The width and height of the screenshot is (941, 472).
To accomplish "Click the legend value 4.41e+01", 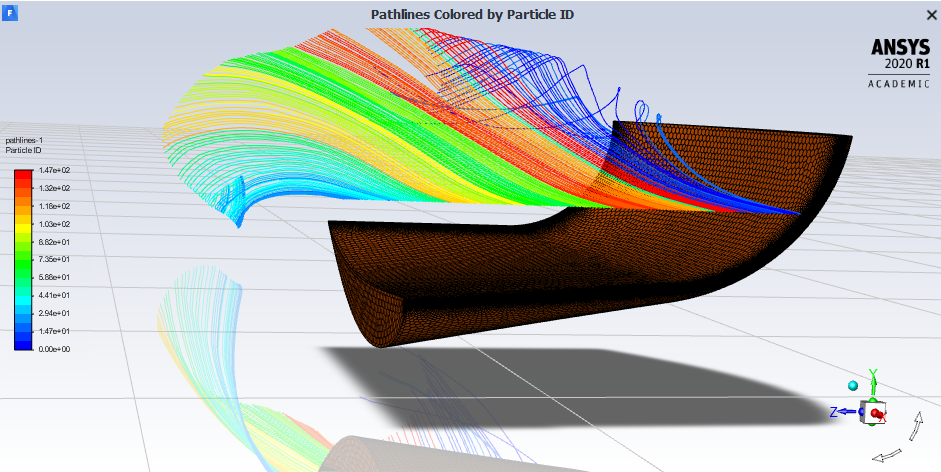I will click(54, 295).
